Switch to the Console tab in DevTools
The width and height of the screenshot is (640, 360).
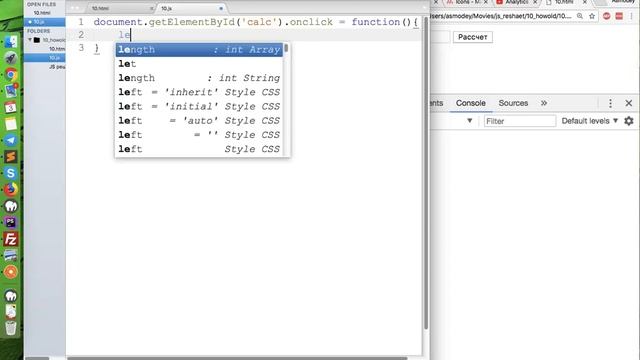pos(471,103)
